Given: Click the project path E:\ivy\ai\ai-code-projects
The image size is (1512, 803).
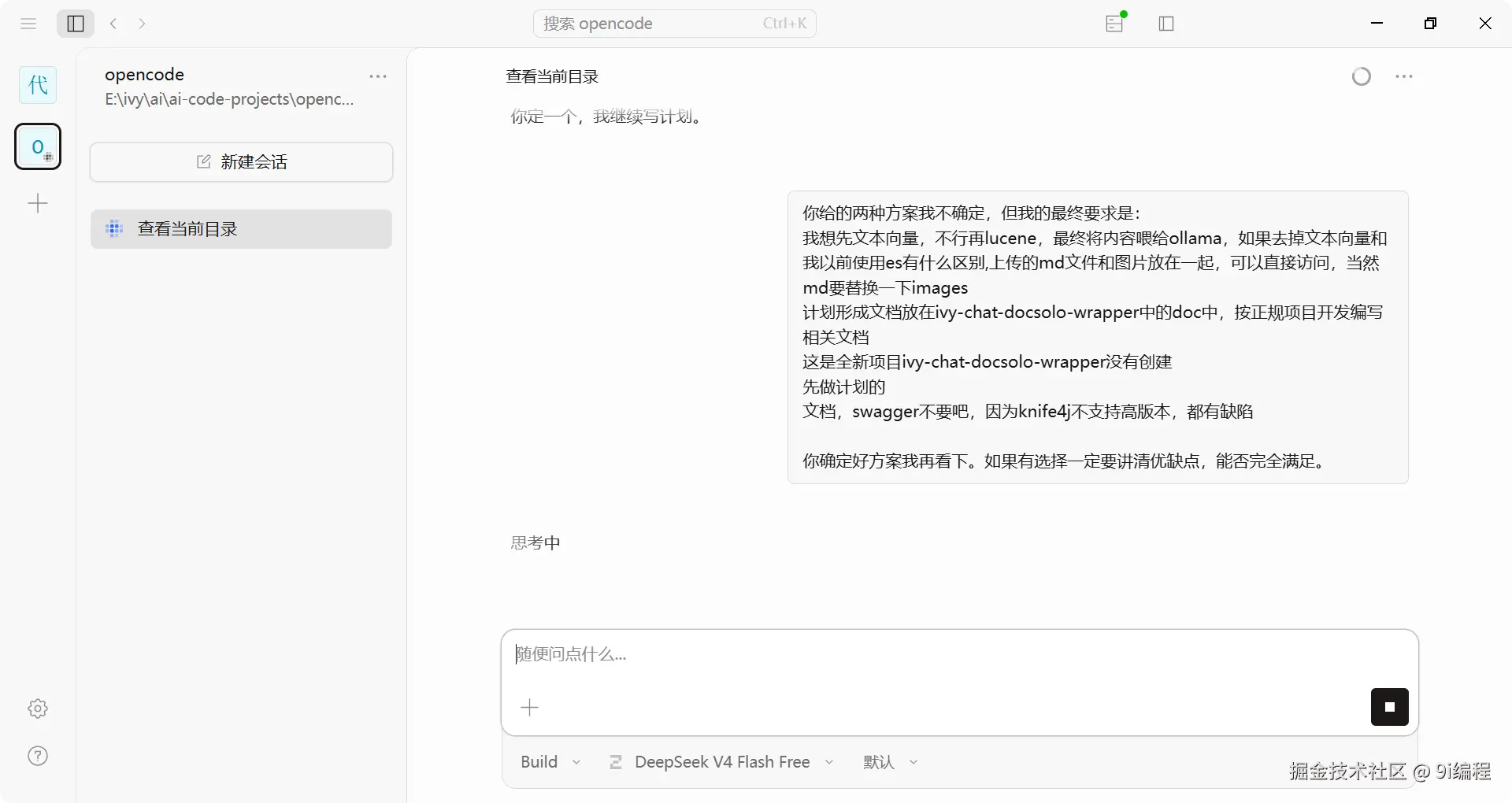Looking at the screenshot, I should point(229,99).
